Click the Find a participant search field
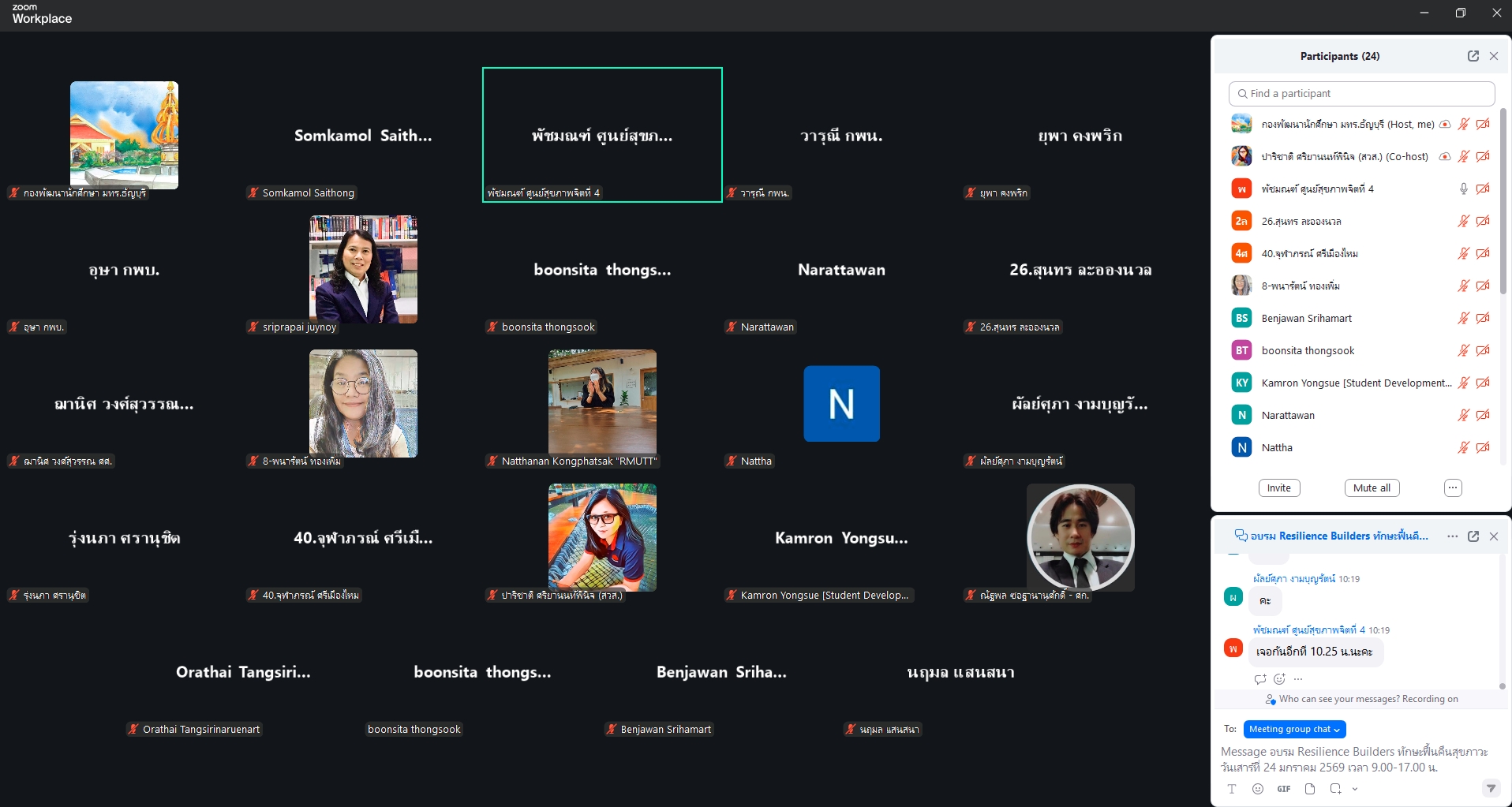Screen dimensions: 1512x807 1361,94
